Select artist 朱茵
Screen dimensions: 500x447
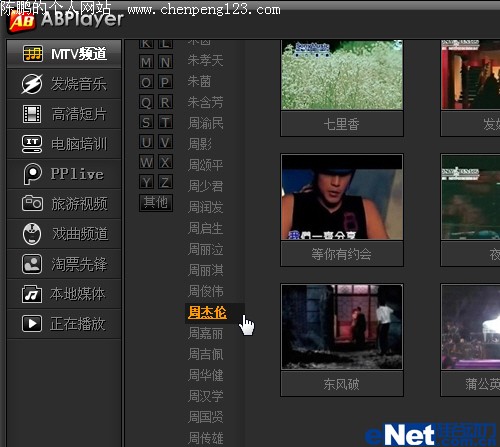coord(199,81)
